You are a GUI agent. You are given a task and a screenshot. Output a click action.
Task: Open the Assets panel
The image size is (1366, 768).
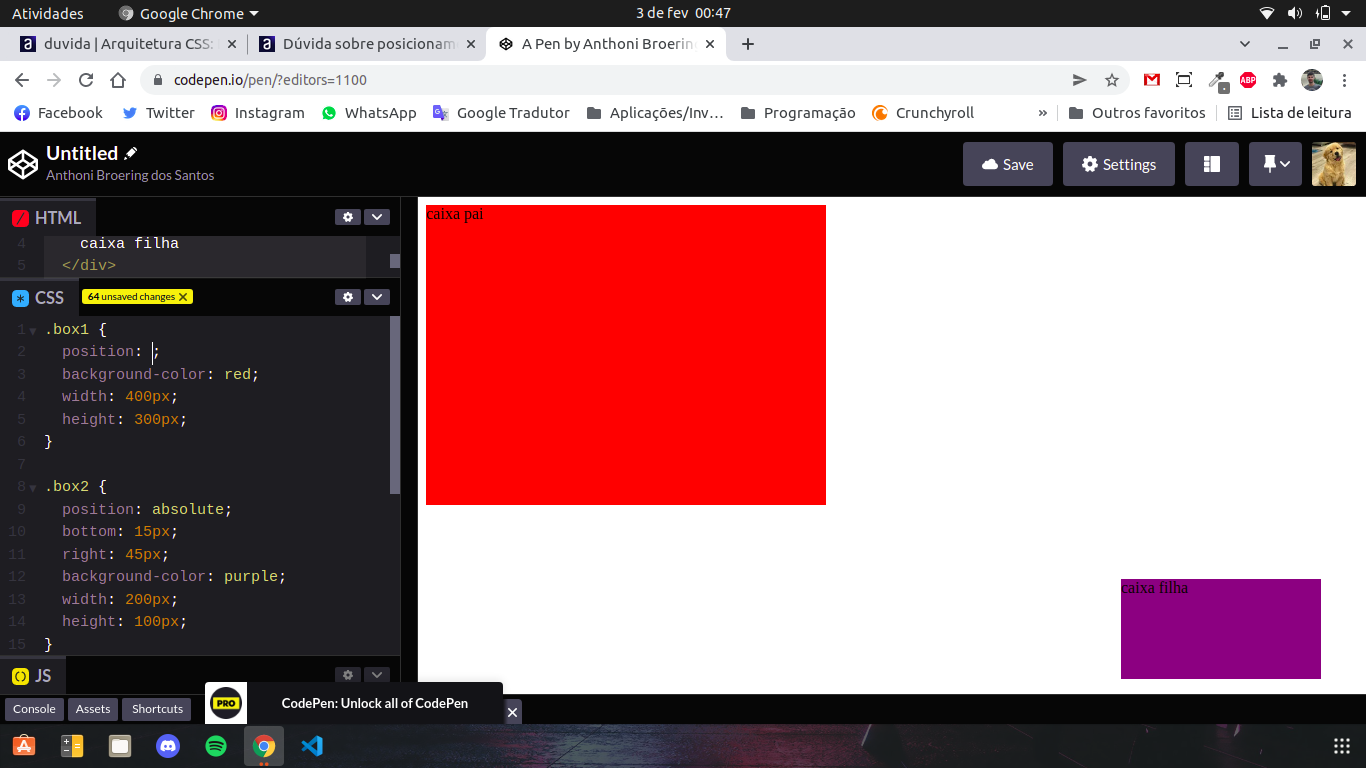(x=93, y=709)
